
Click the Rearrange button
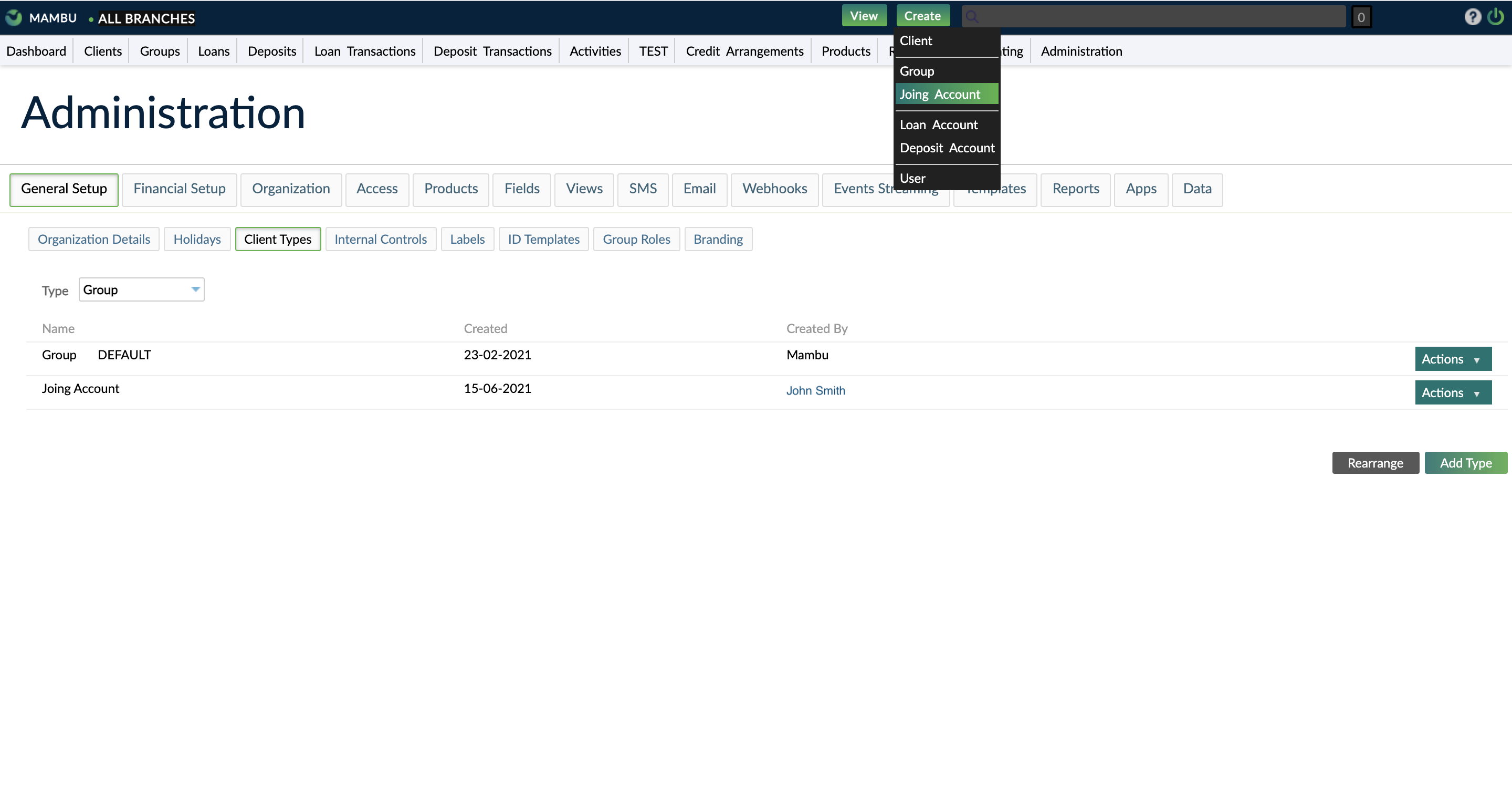point(1375,463)
